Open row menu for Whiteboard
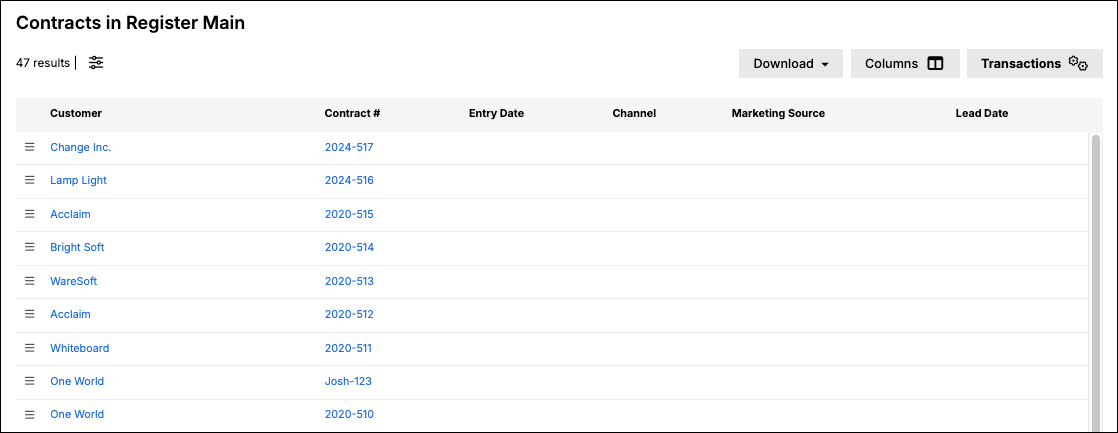Screen dimensions: 1118x433 pos(30,348)
